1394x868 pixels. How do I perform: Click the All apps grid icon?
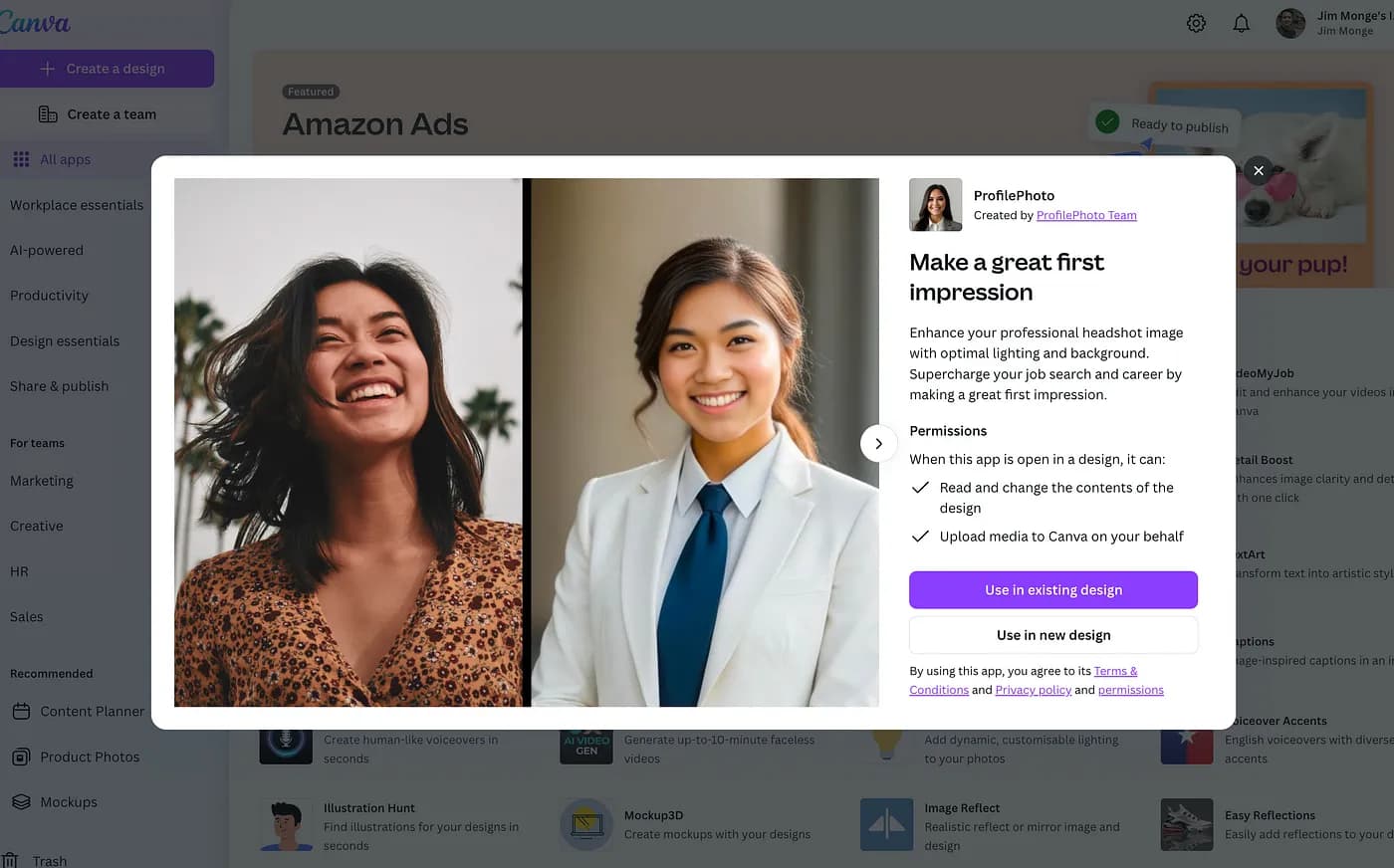coord(21,159)
